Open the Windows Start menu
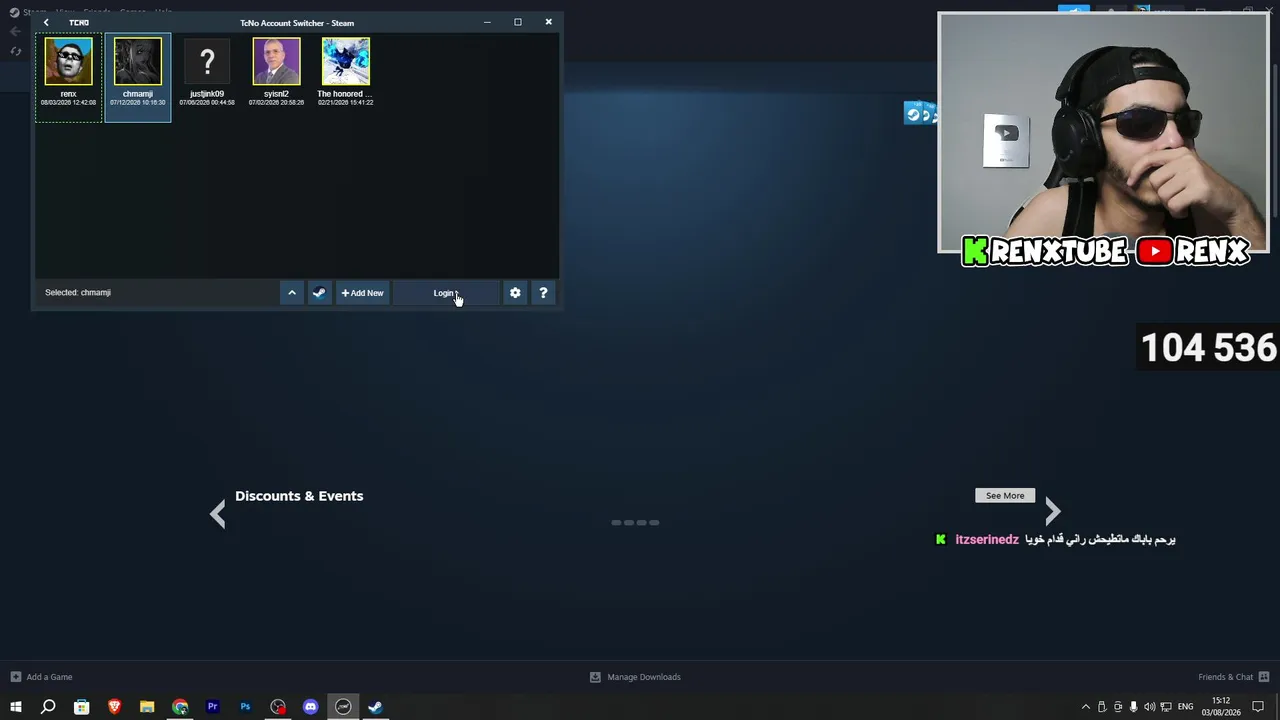The width and height of the screenshot is (1280, 720). (x=16, y=707)
